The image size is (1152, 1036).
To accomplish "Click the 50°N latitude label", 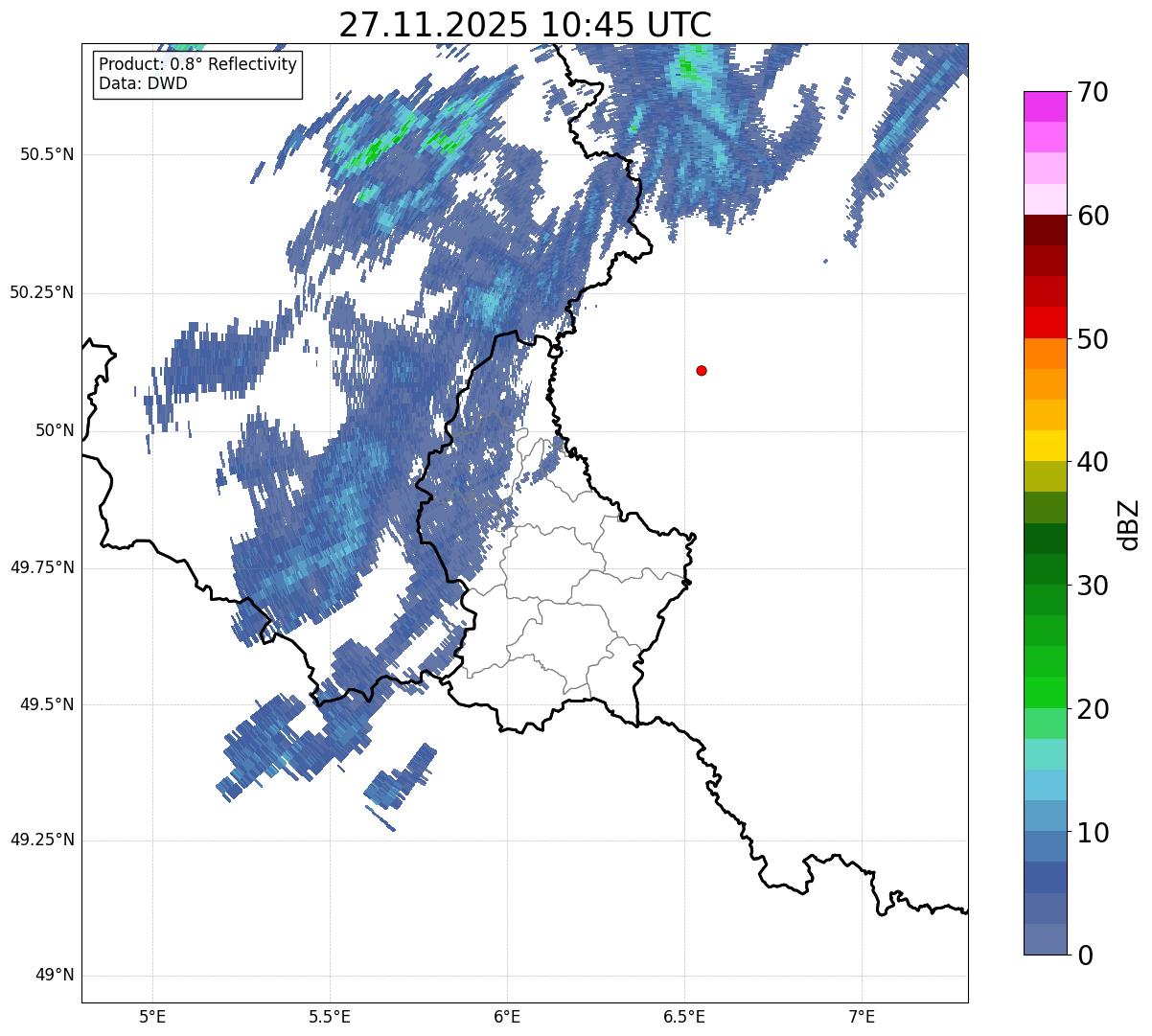I will [55, 430].
